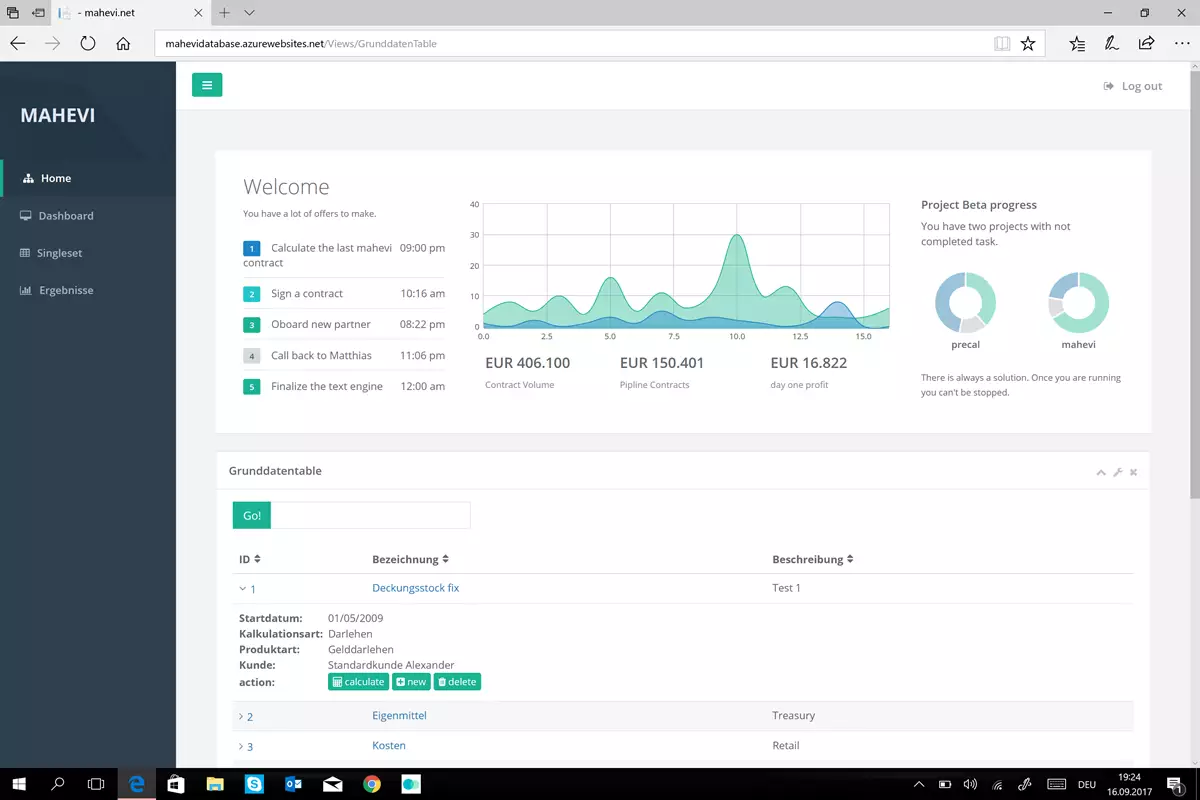Add page to favorites with star icon

(1028, 44)
